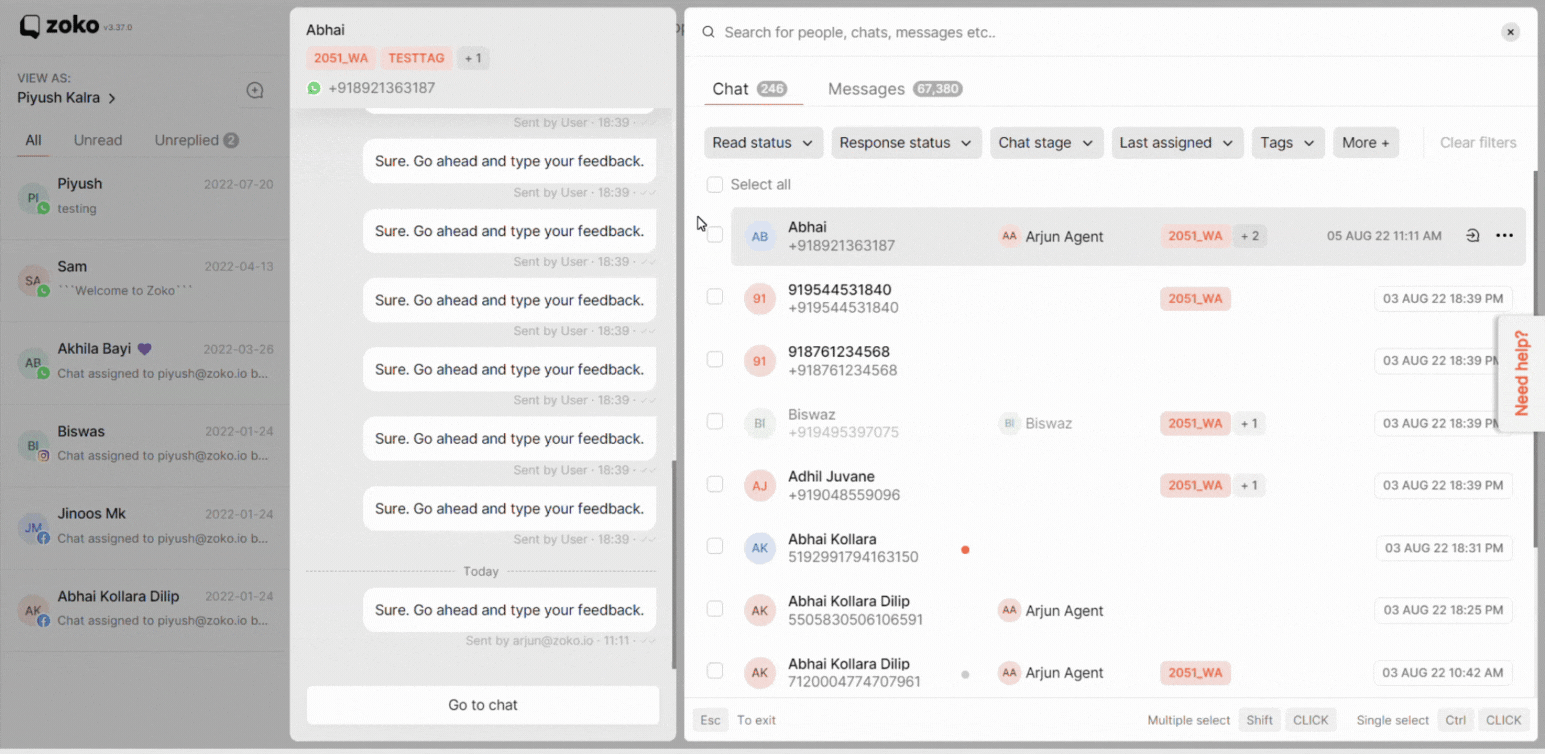Image resolution: width=1545 pixels, height=754 pixels.
Task: Open the Response status filter dropdown
Action: (x=906, y=143)
